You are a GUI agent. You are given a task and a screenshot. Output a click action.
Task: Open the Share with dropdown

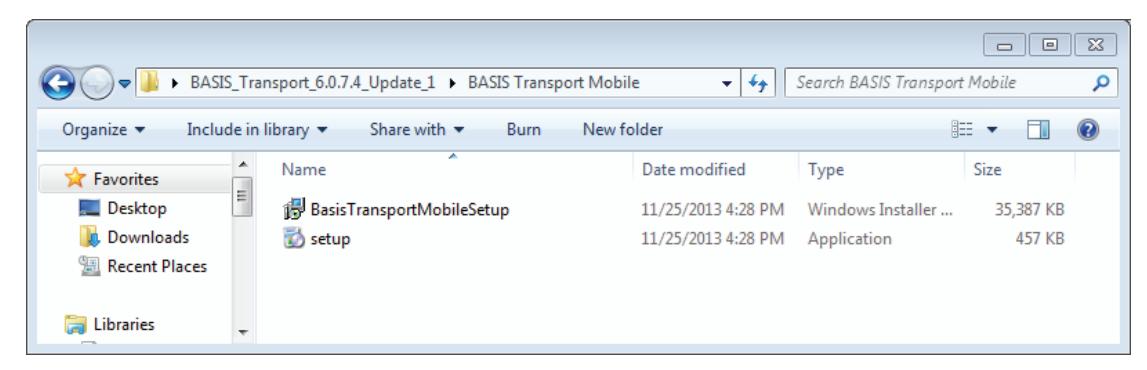pos(416,130)
